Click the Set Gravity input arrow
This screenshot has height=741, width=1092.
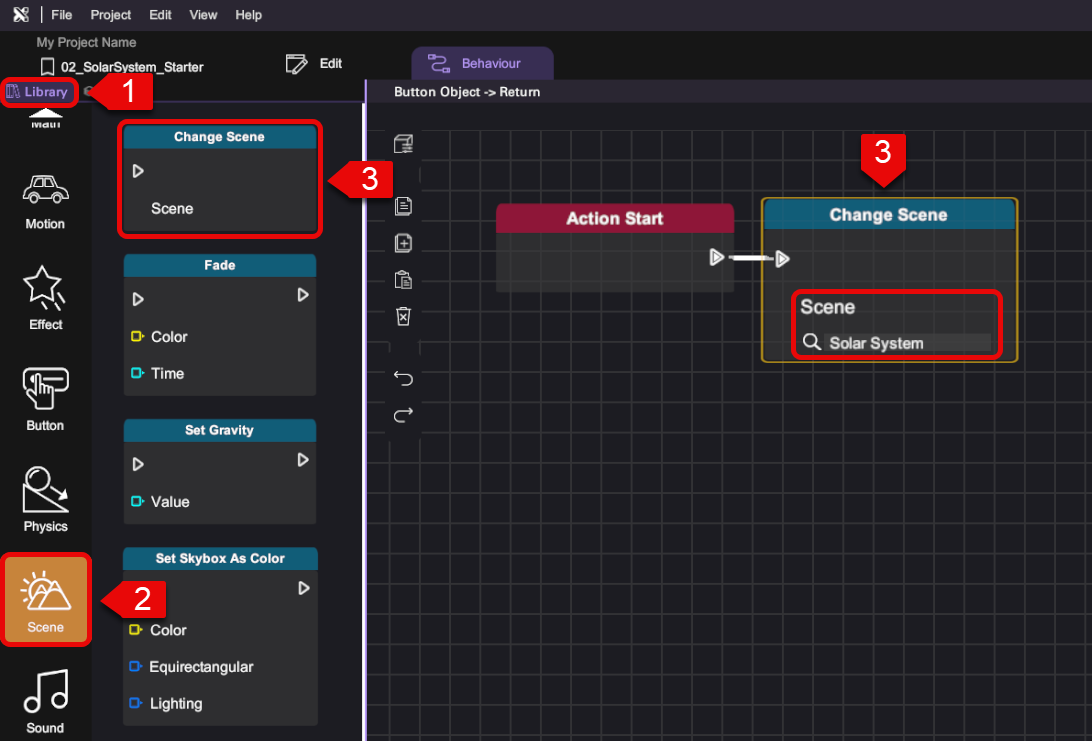click(x=138, y=464)
